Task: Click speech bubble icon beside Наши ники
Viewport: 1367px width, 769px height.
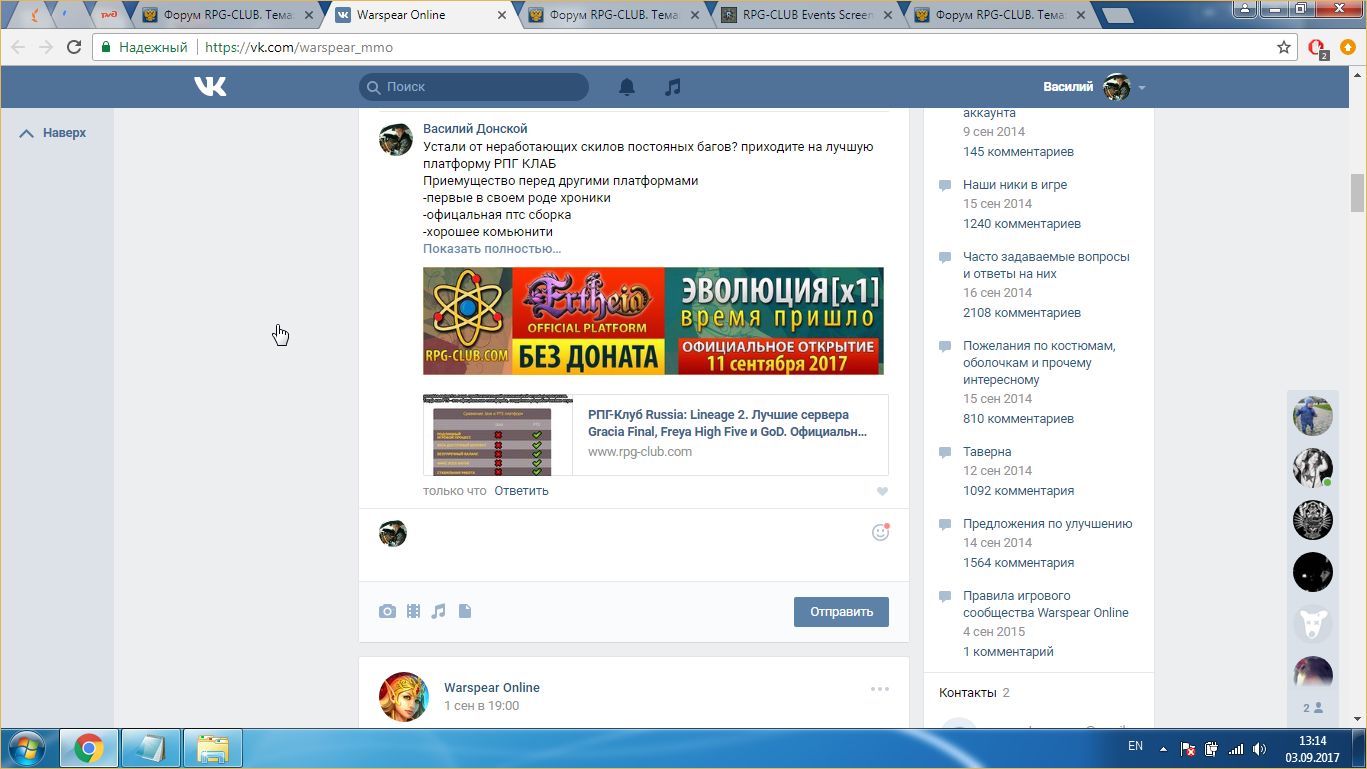Action: [945, 186]
